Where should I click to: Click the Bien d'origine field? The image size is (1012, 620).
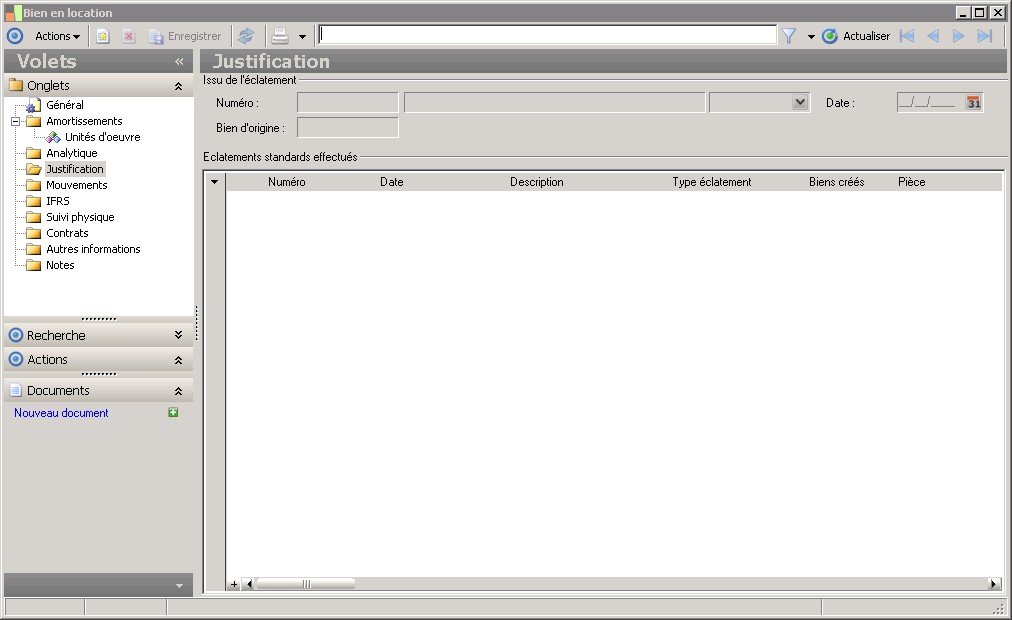pyautogui.click(x=348, y=128)
